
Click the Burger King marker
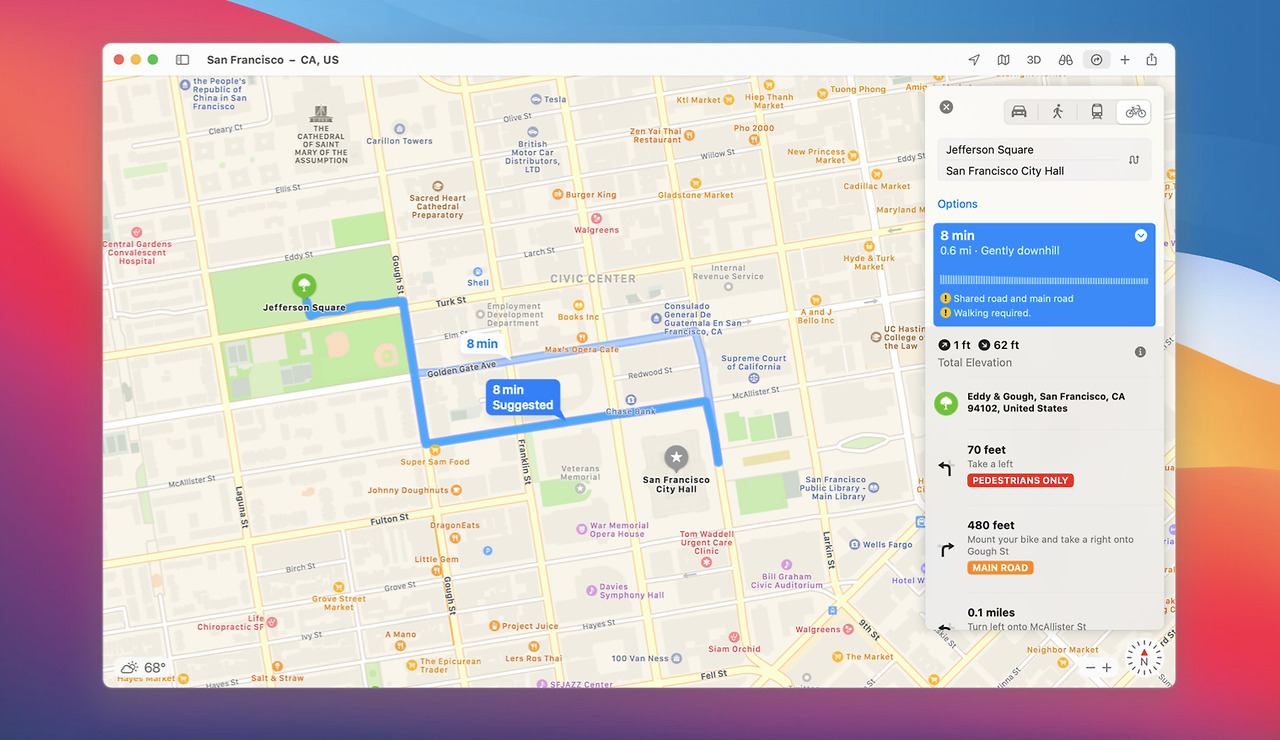click(558, 195)
